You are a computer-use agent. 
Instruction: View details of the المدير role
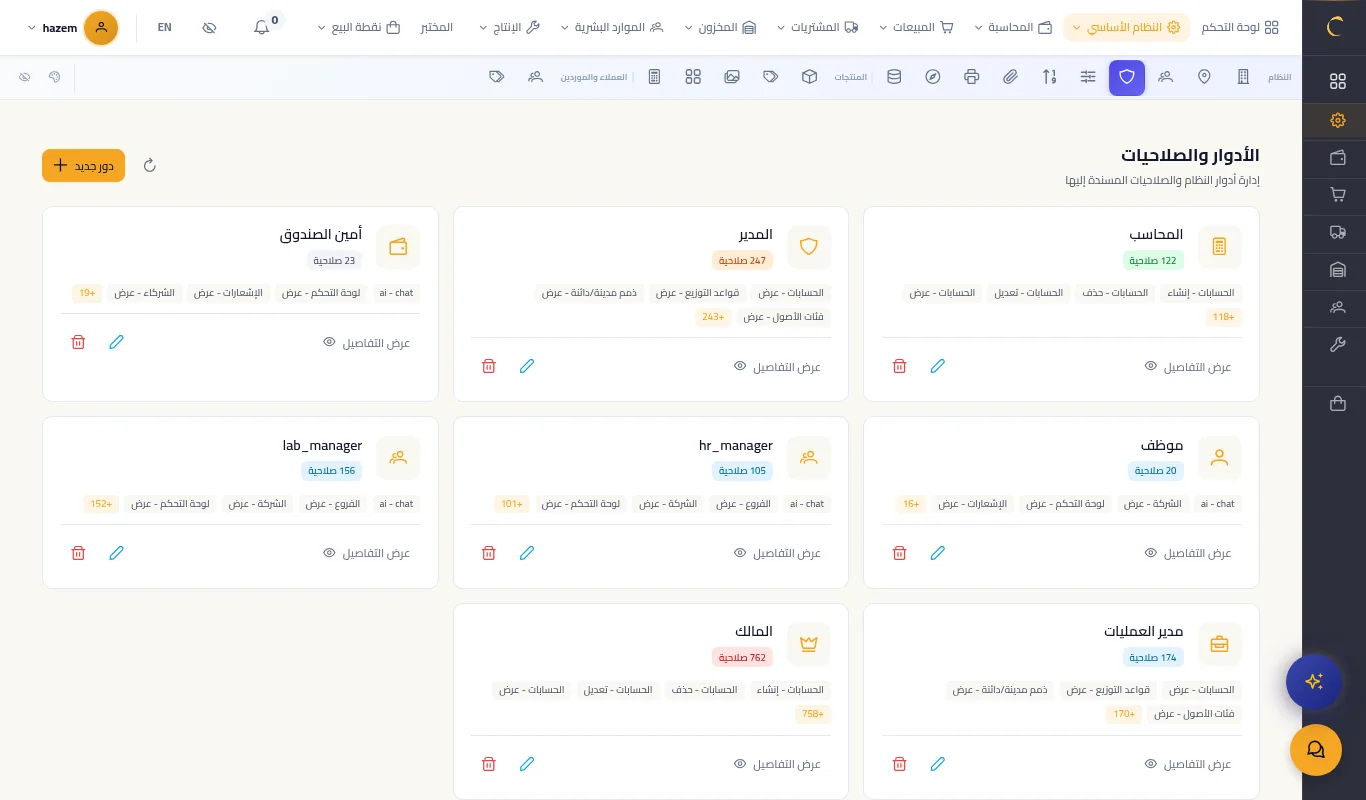click(x=777, y=367)
